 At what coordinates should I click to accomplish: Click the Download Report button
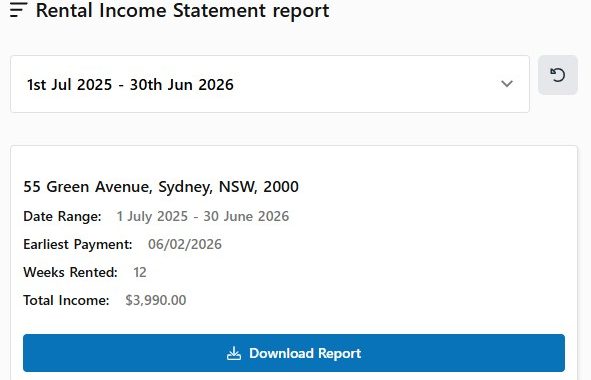coord(294,353)
